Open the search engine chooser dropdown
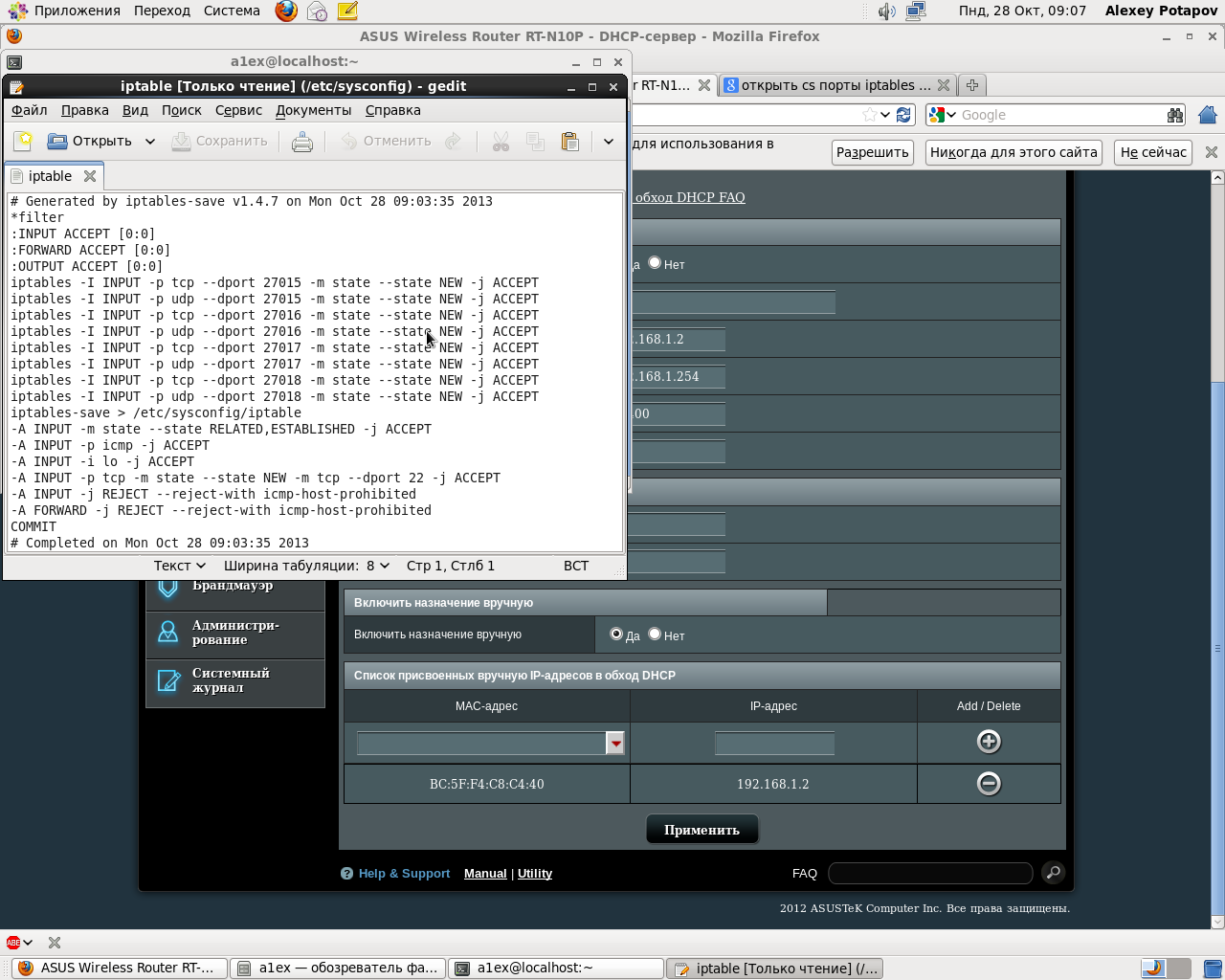Screen dimensions: 1225x980 point(942,115)
